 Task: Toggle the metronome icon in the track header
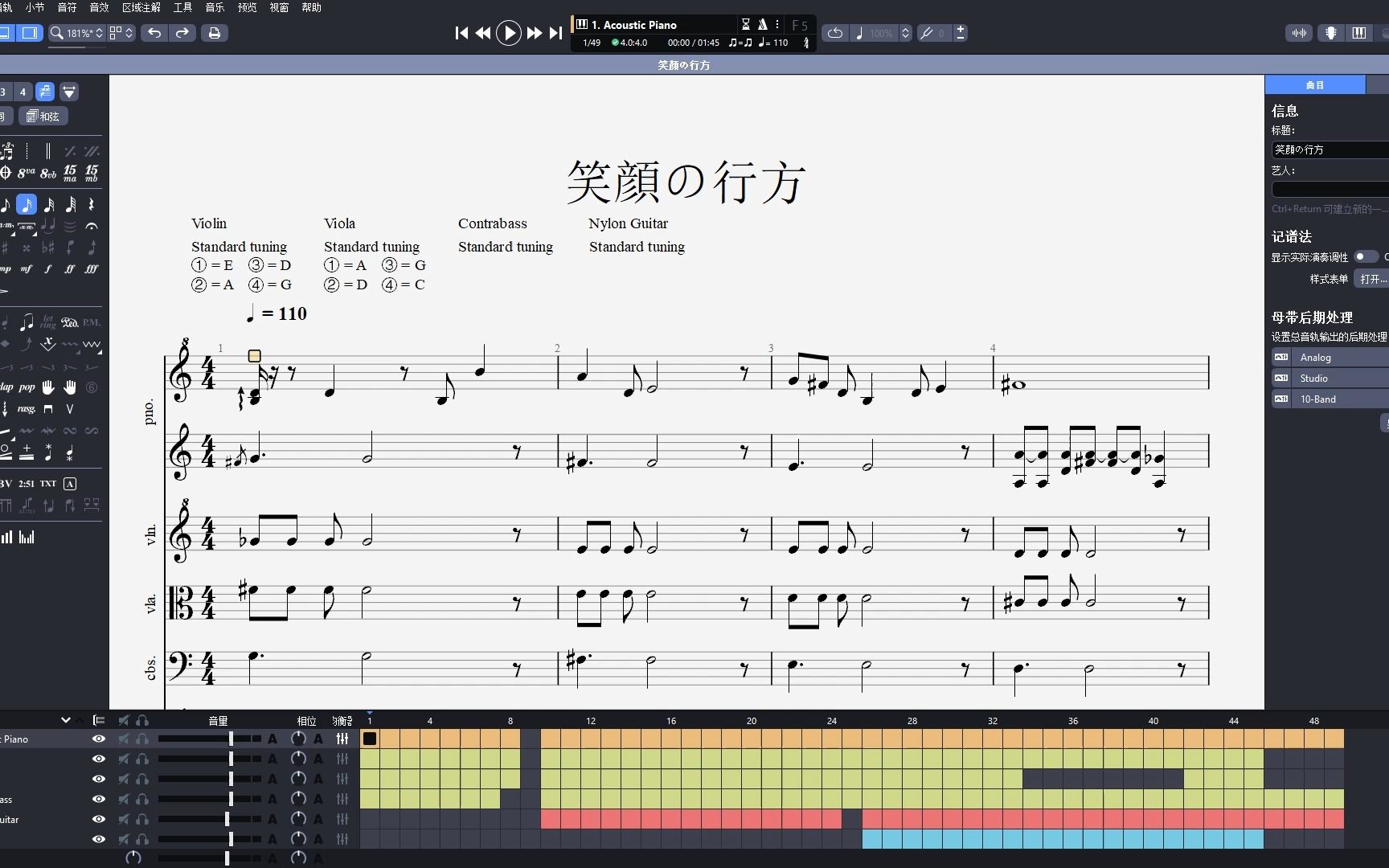[762, 24]
